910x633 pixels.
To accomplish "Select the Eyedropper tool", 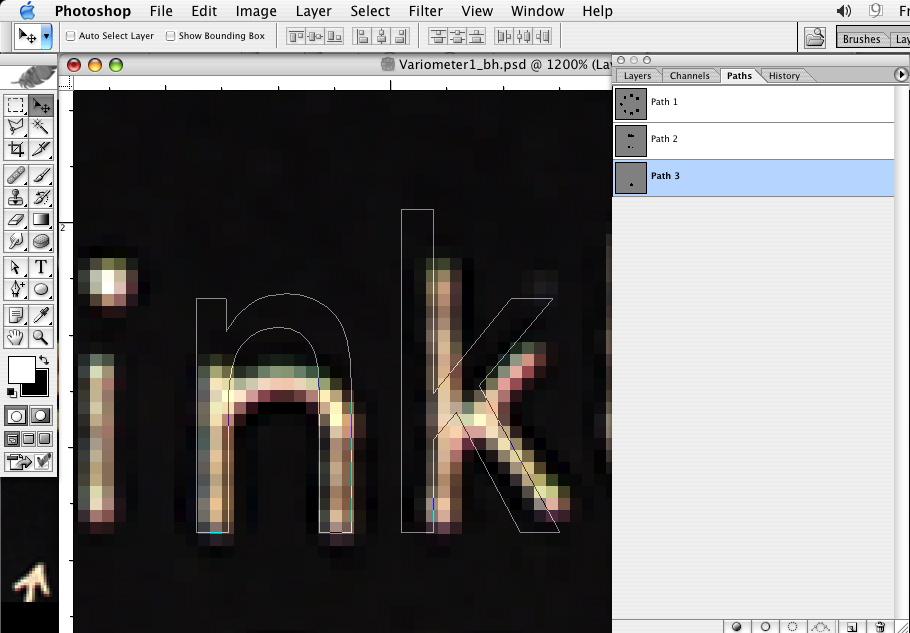I will pos(41,315).
